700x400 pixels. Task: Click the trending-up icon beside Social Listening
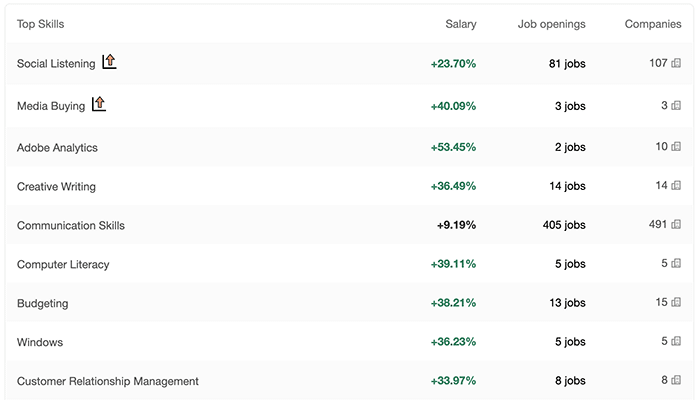point(109,62)
